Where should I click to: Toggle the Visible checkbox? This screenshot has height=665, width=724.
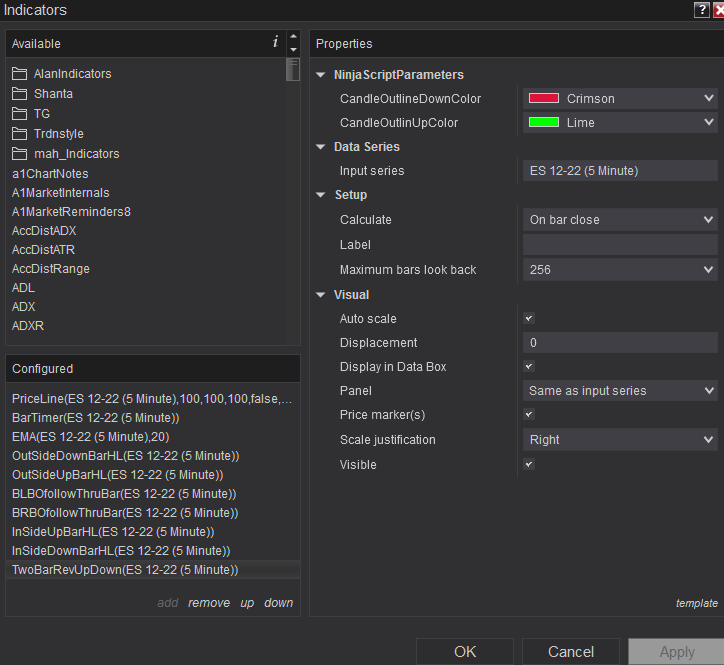(x=529, y=464)
